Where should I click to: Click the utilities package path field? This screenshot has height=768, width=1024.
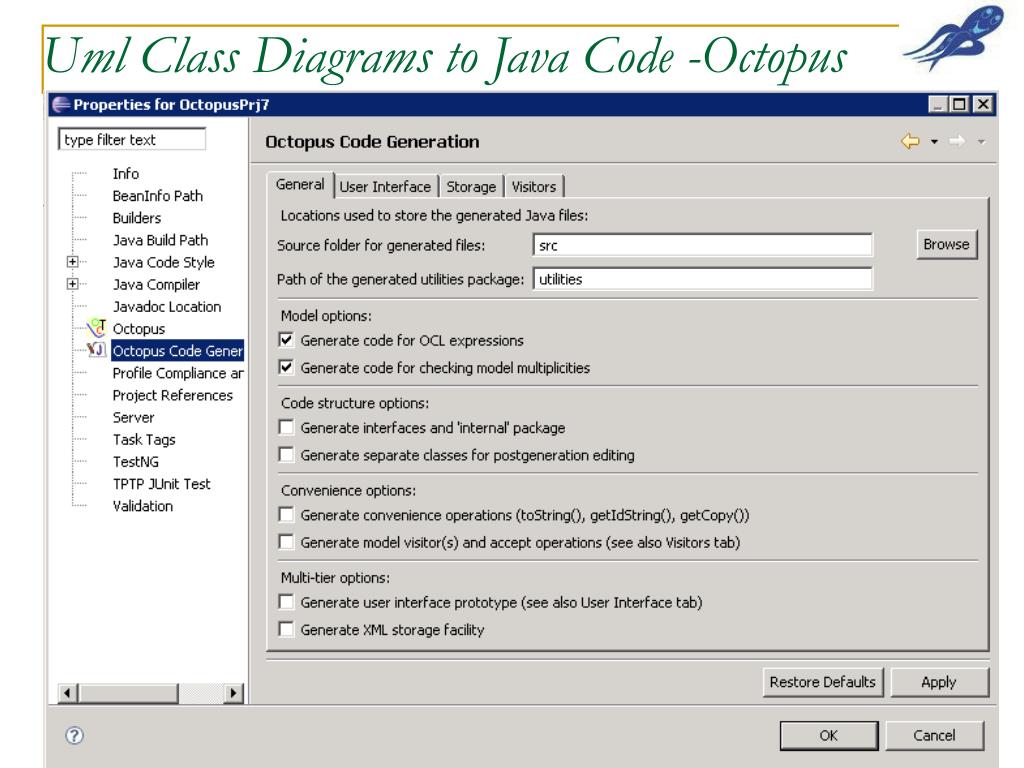(x=703, y=279)
